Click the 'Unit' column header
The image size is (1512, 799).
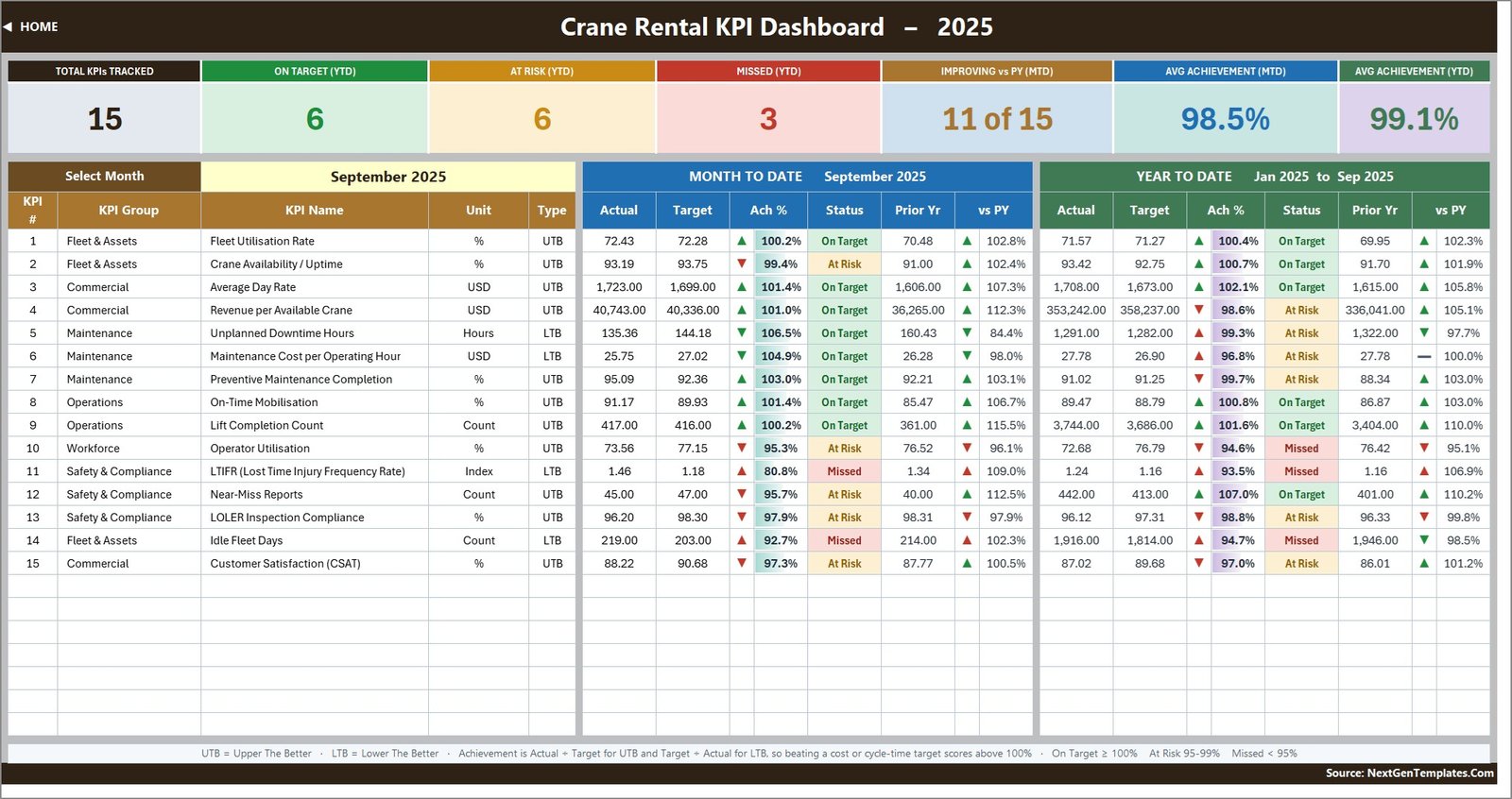click(x=478, y=211)
